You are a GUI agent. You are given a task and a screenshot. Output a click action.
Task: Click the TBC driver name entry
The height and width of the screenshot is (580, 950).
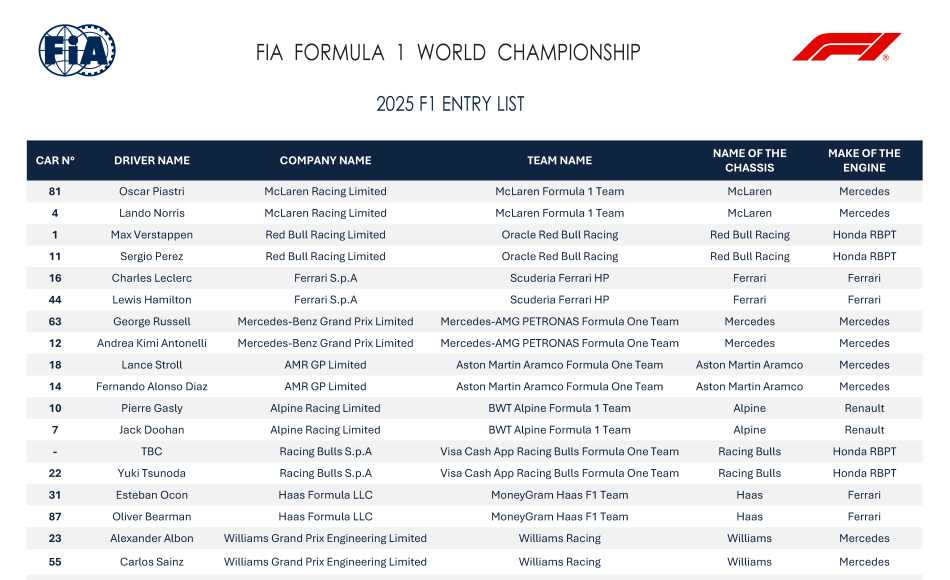tap(152, 452)
